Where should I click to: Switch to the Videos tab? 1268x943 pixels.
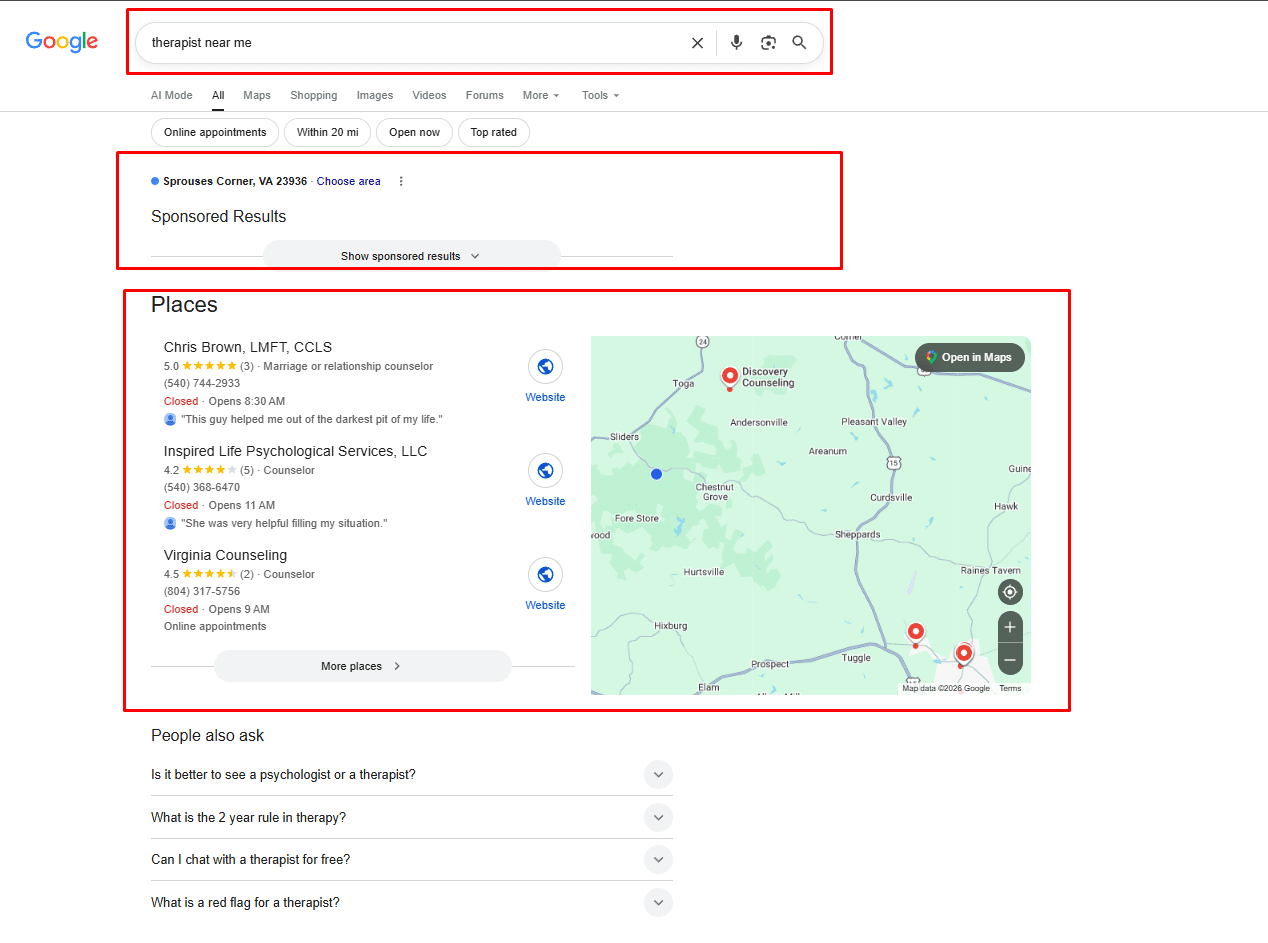(429, 95)
